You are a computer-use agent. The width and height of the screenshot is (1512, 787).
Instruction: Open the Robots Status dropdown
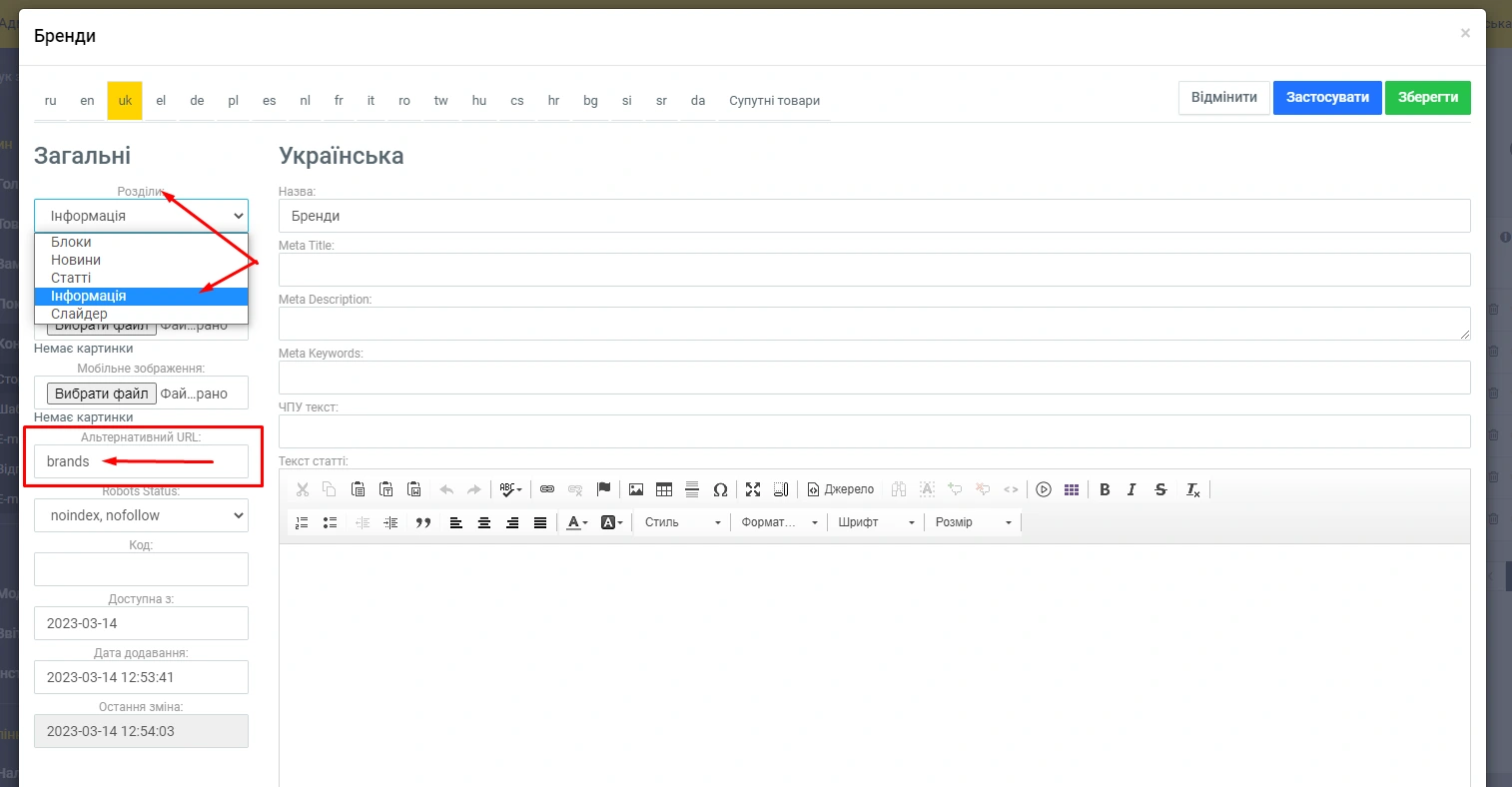coord(141,515)
